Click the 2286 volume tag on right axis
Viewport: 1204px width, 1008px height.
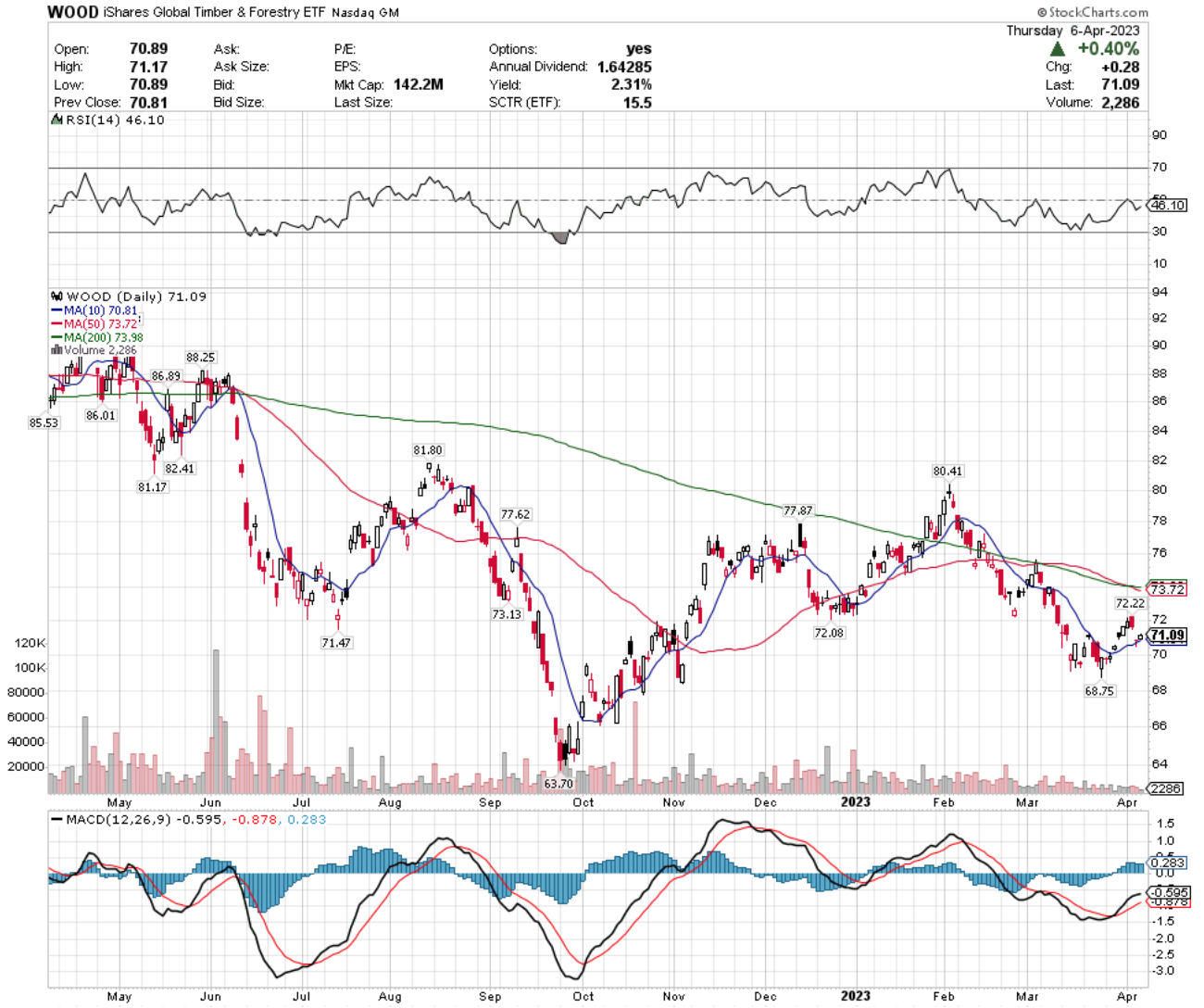(x=1164, y=788)
